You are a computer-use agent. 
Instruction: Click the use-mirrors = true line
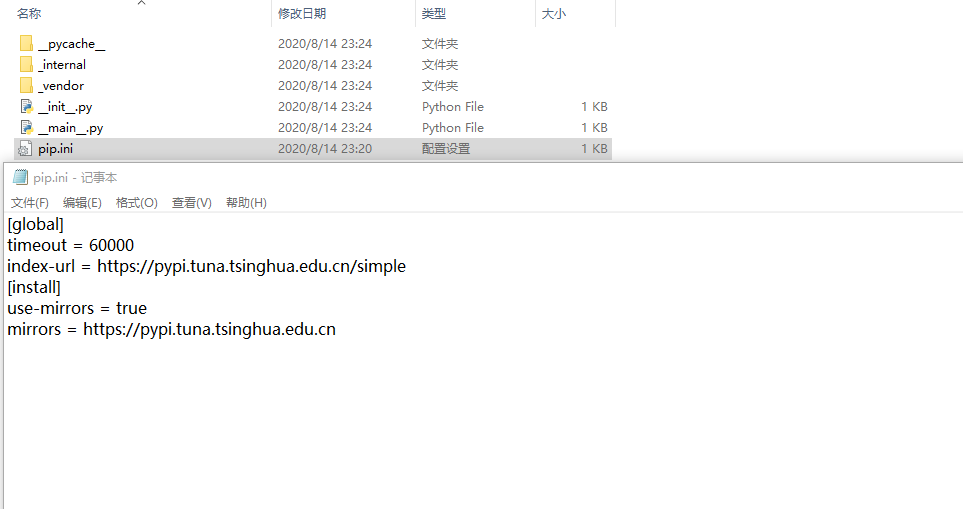coord(77,308)
